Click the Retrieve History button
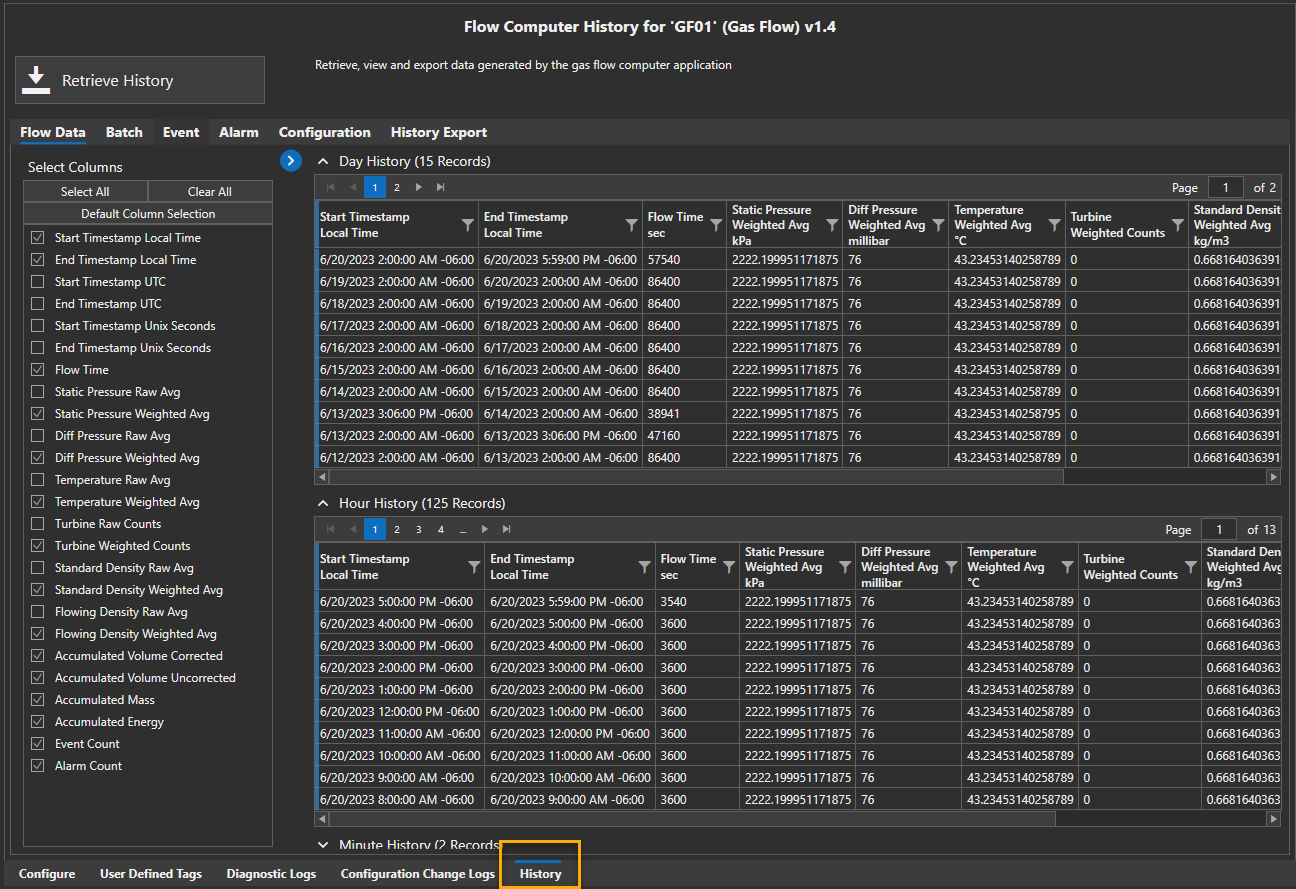 [140, 81]
